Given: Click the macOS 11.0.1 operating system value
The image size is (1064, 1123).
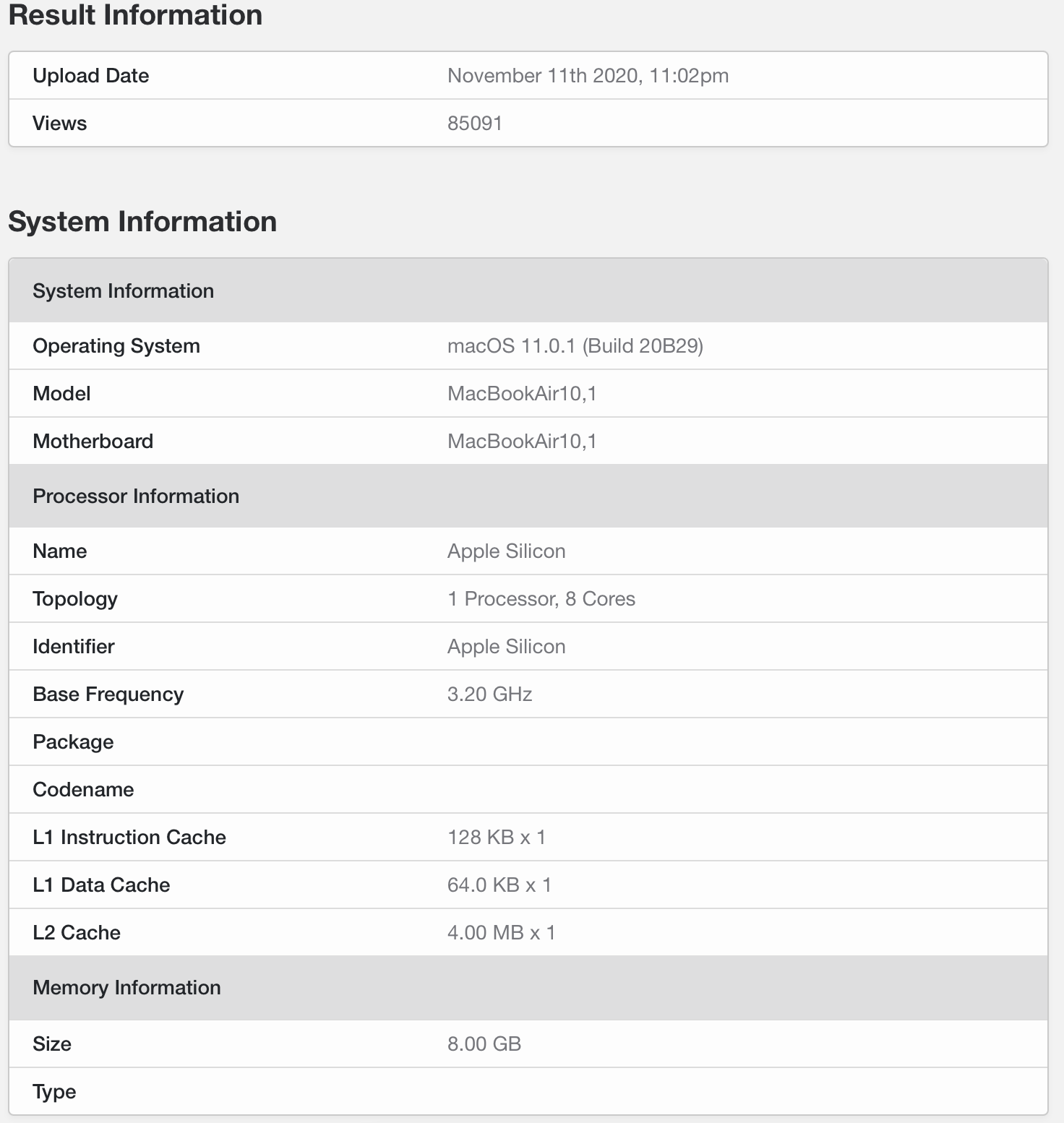Looking at the screenshot, I should [575, 346].
